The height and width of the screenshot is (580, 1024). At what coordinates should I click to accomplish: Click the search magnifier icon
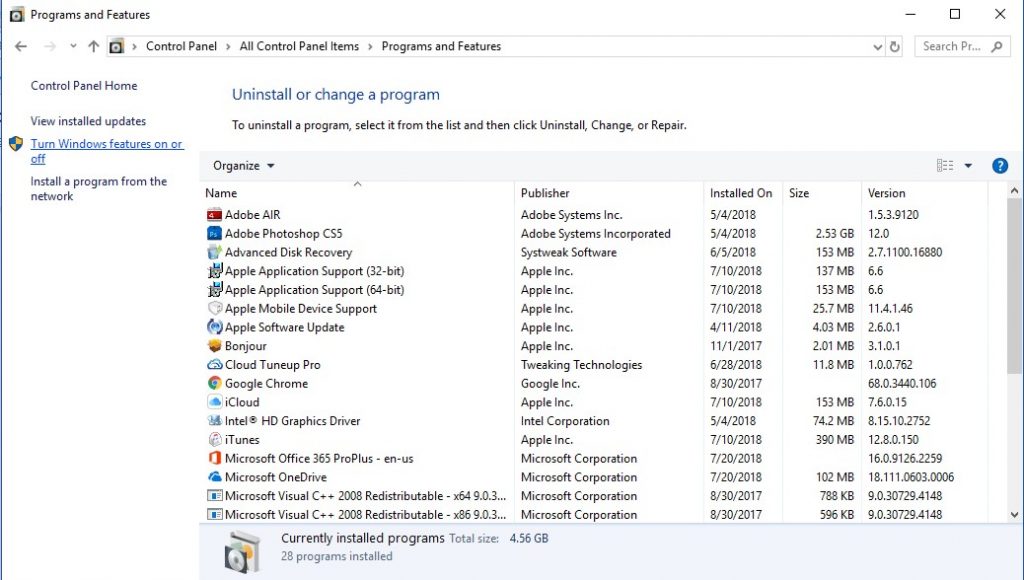pos(997,46)
